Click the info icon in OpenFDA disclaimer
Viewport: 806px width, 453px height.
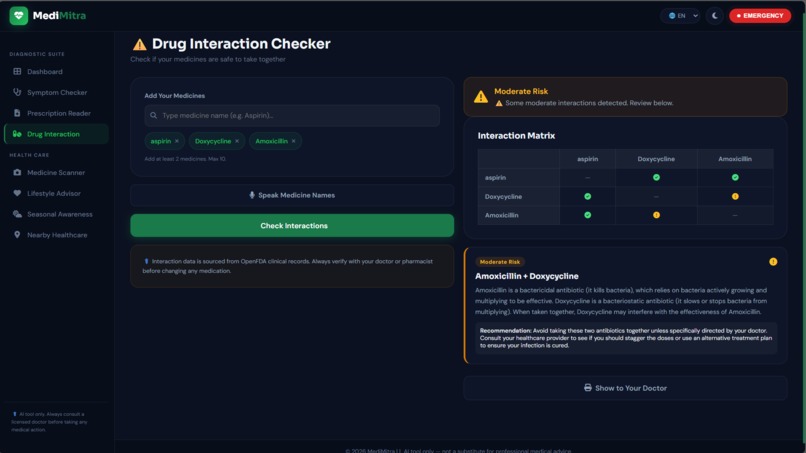pos(146,261)
